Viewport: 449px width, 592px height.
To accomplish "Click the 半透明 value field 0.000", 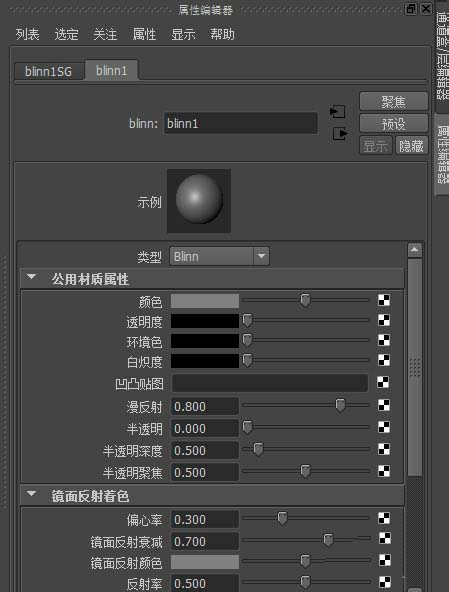I will [x=205, y=429].
